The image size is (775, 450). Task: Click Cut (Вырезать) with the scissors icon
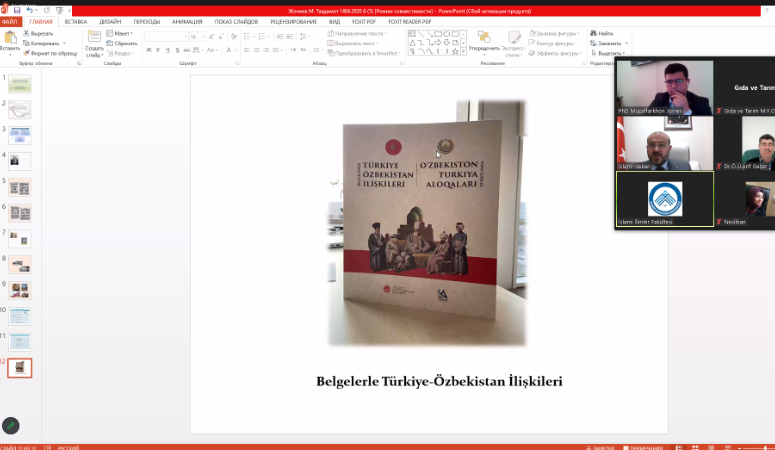click(38, 34)
